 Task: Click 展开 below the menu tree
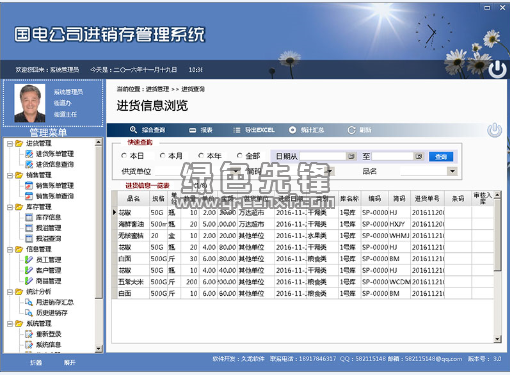[69, 362]
